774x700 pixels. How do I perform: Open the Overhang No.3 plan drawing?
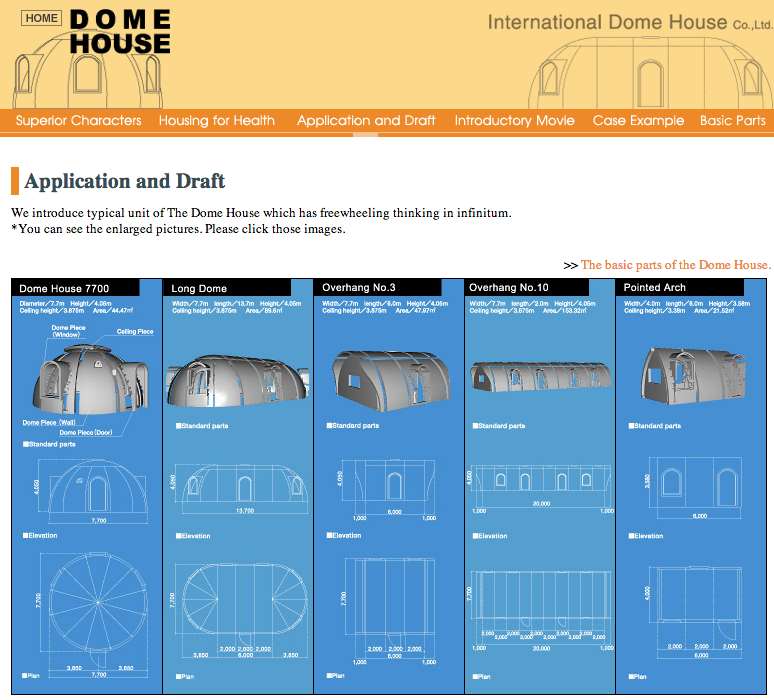390,612
